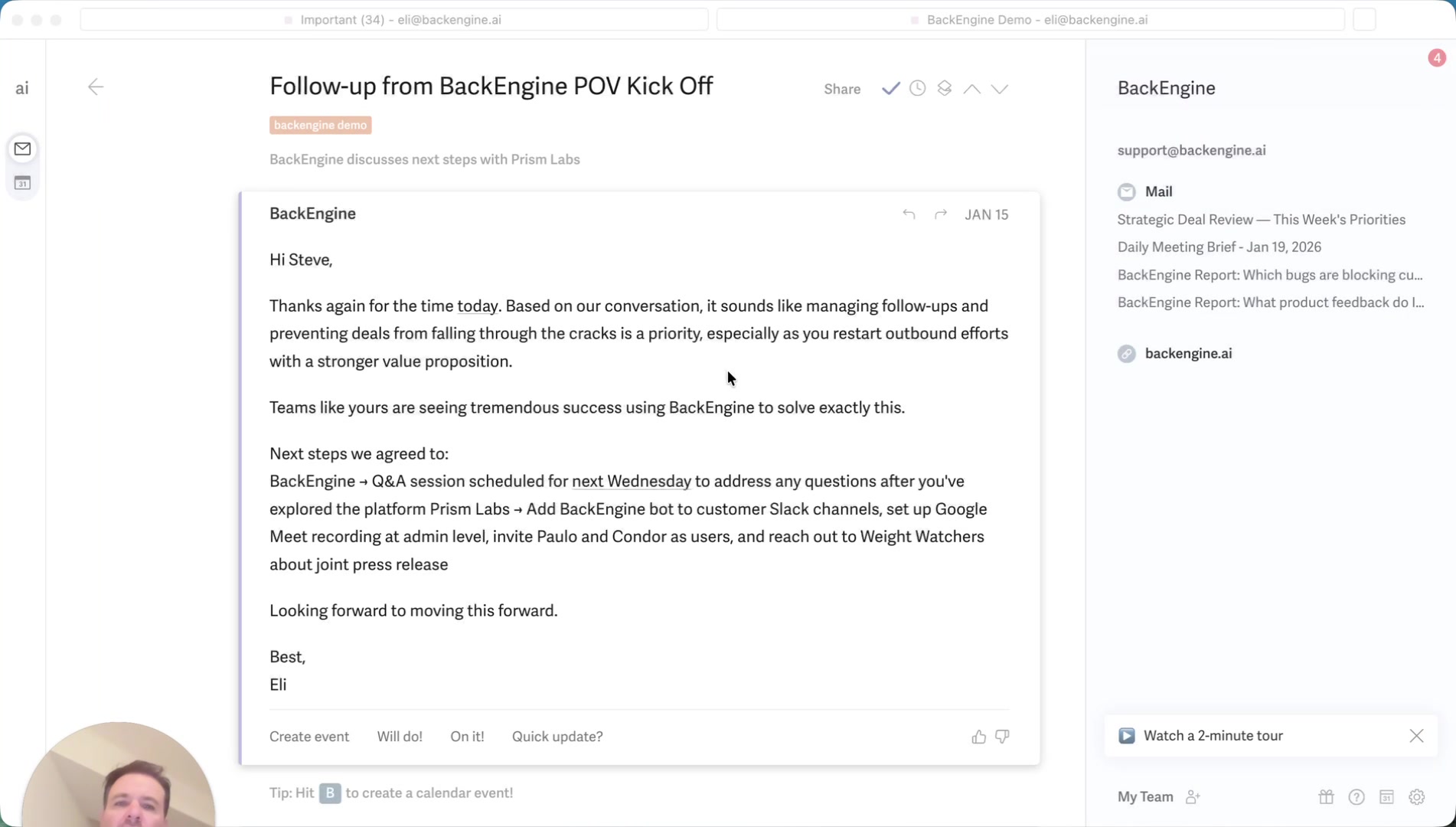This screenshot has height=827, width=1456.
Task: Click the reply arrow icon on message
Action: coord(909,214)
